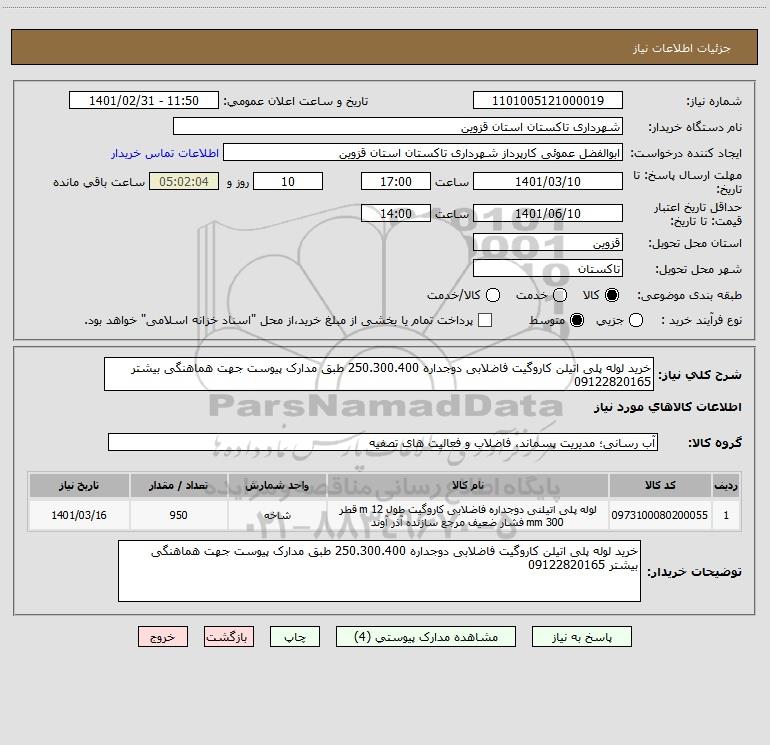The height and width of the screenshot is (745, 770).
Task: Click the item name cell لوله پلی اتیلنی
Action: 468,515
